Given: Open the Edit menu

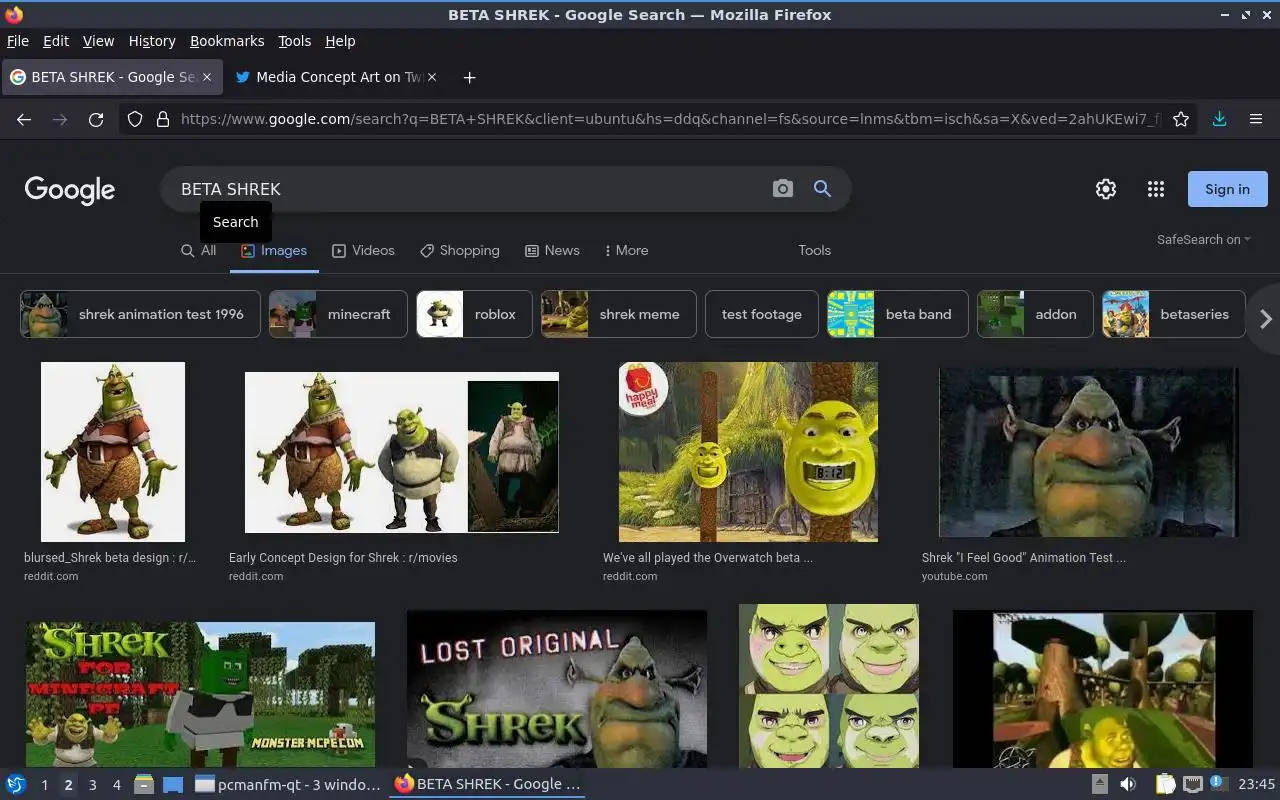Looking at the screenshot, I should tap(56, 41).
